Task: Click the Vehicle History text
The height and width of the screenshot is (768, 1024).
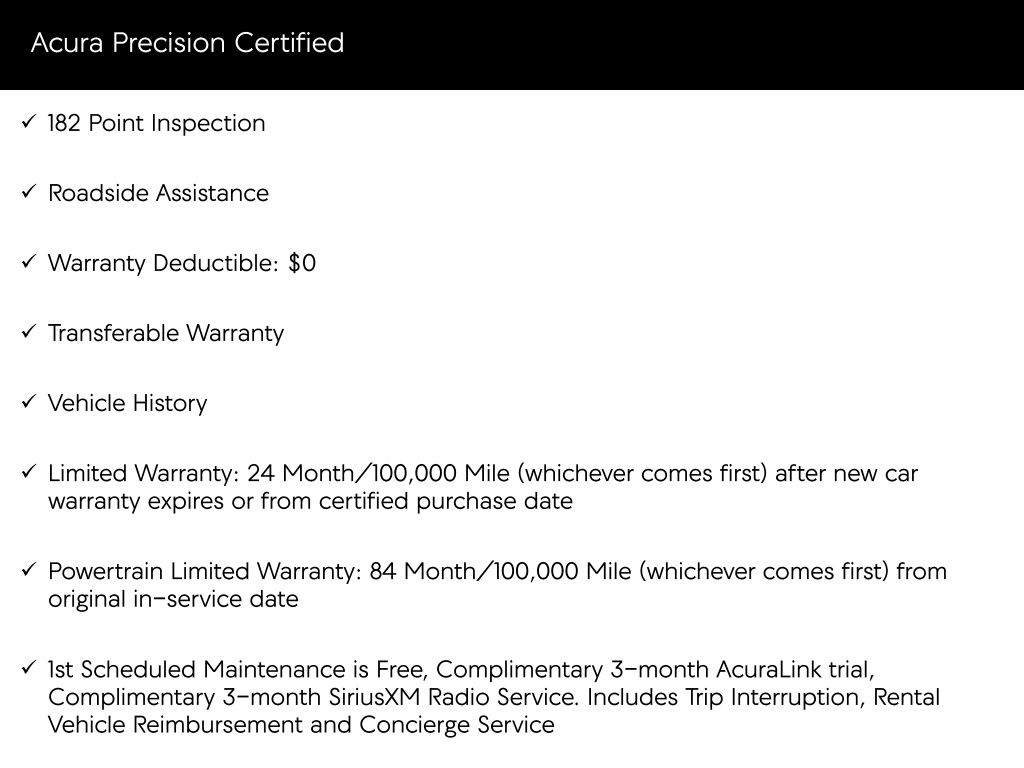Action: pos(128,403)
